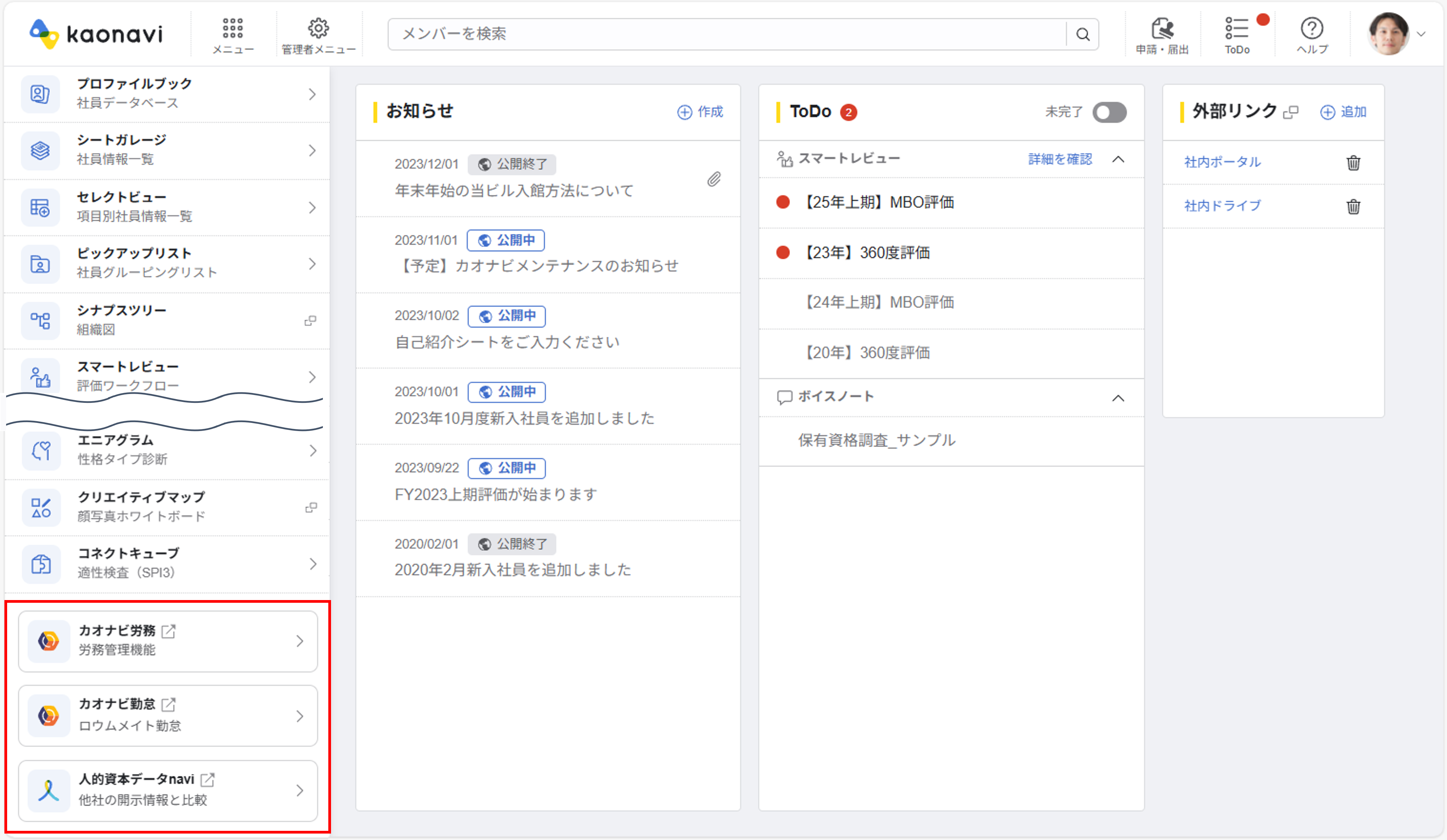
Task: Open the ヘルプ question mark icon
Action: [1312, 29]
